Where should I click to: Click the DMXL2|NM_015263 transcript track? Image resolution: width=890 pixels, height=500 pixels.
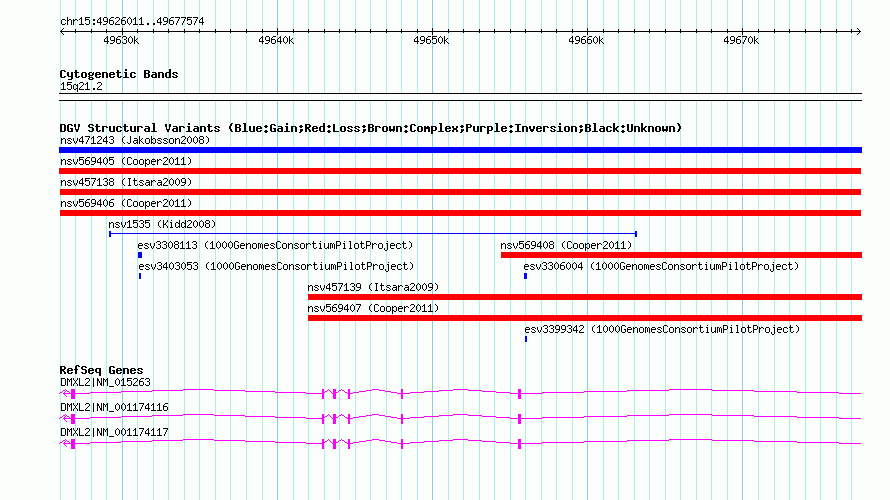(x=460, y=393)
